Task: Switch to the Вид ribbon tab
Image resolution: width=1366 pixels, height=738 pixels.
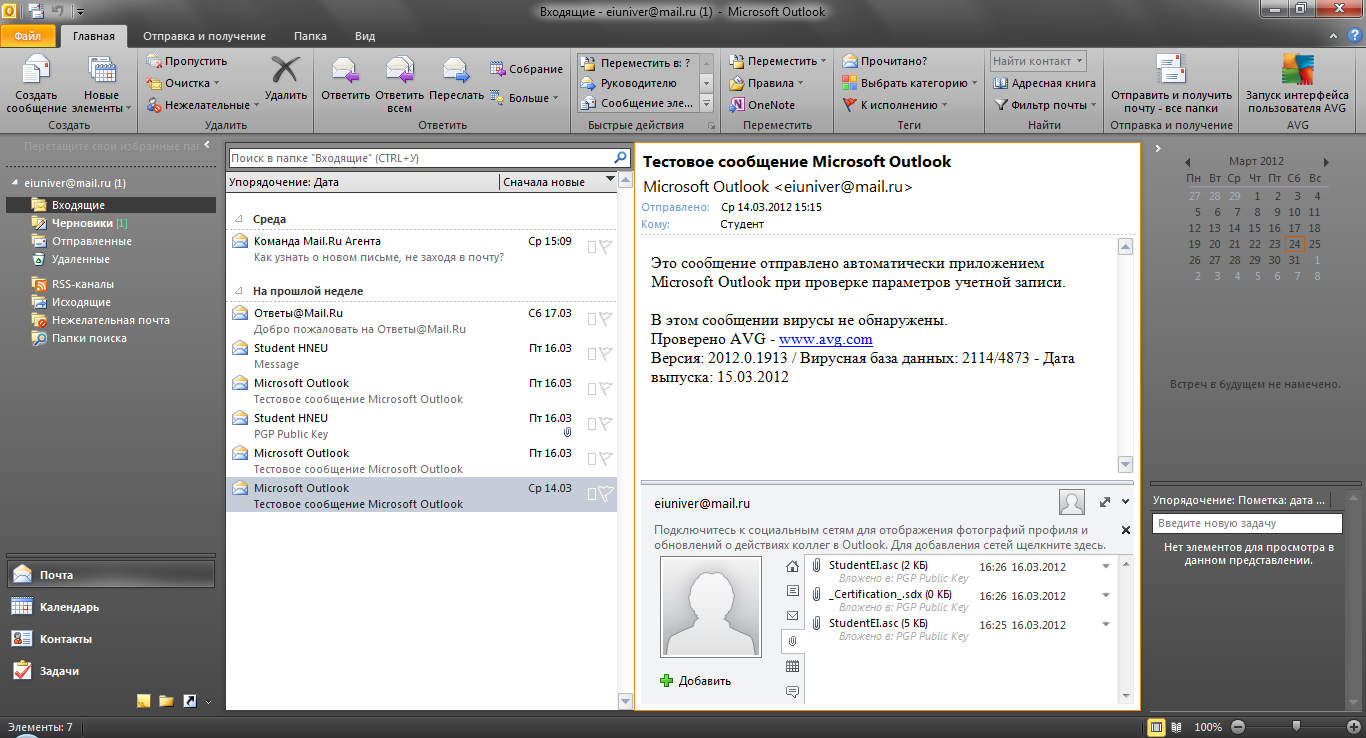Action: pyautogui.click(x=365, y=36)
